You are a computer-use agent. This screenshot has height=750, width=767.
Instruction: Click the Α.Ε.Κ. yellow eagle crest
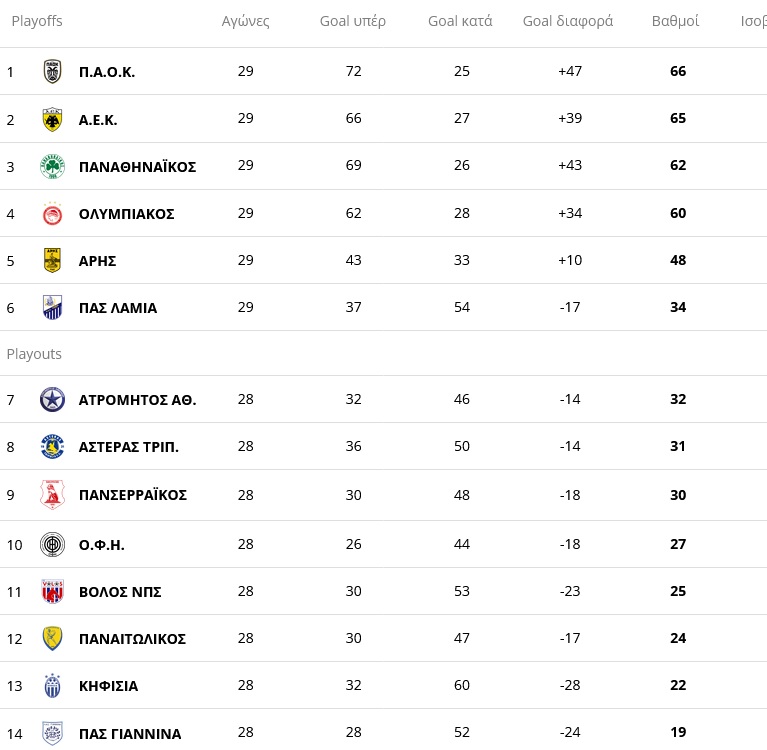tap(52, 119)
